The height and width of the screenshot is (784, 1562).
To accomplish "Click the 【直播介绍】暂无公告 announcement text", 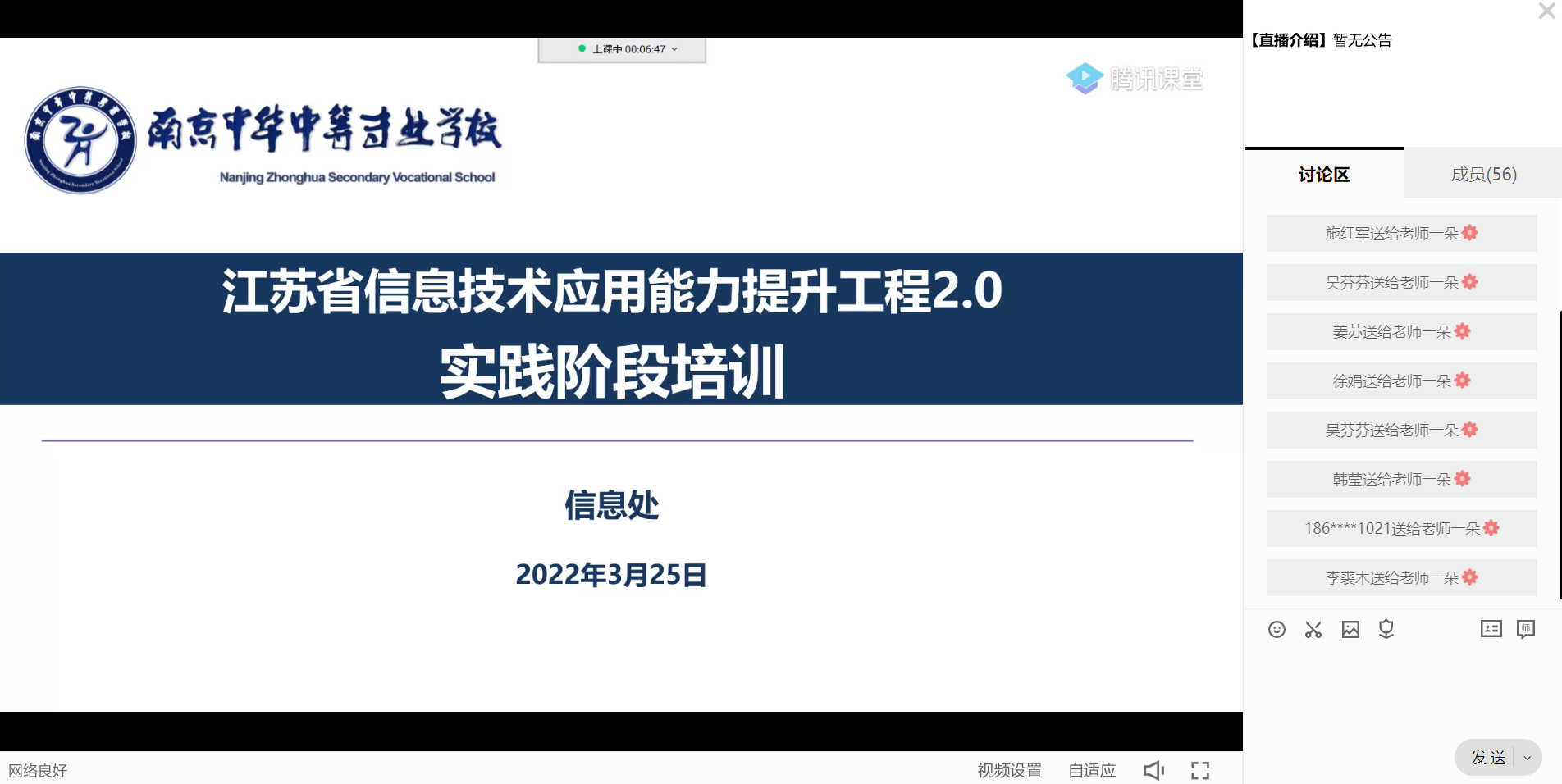I will click(x=1321, y=40).
